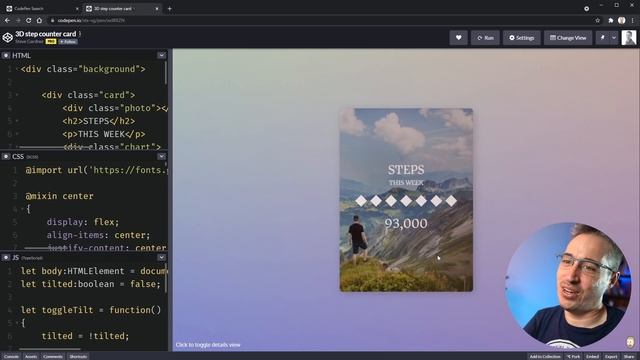640x360 pixels.
Task: Open browser extensions puzzle icon
Action: (x=611, y=20)
